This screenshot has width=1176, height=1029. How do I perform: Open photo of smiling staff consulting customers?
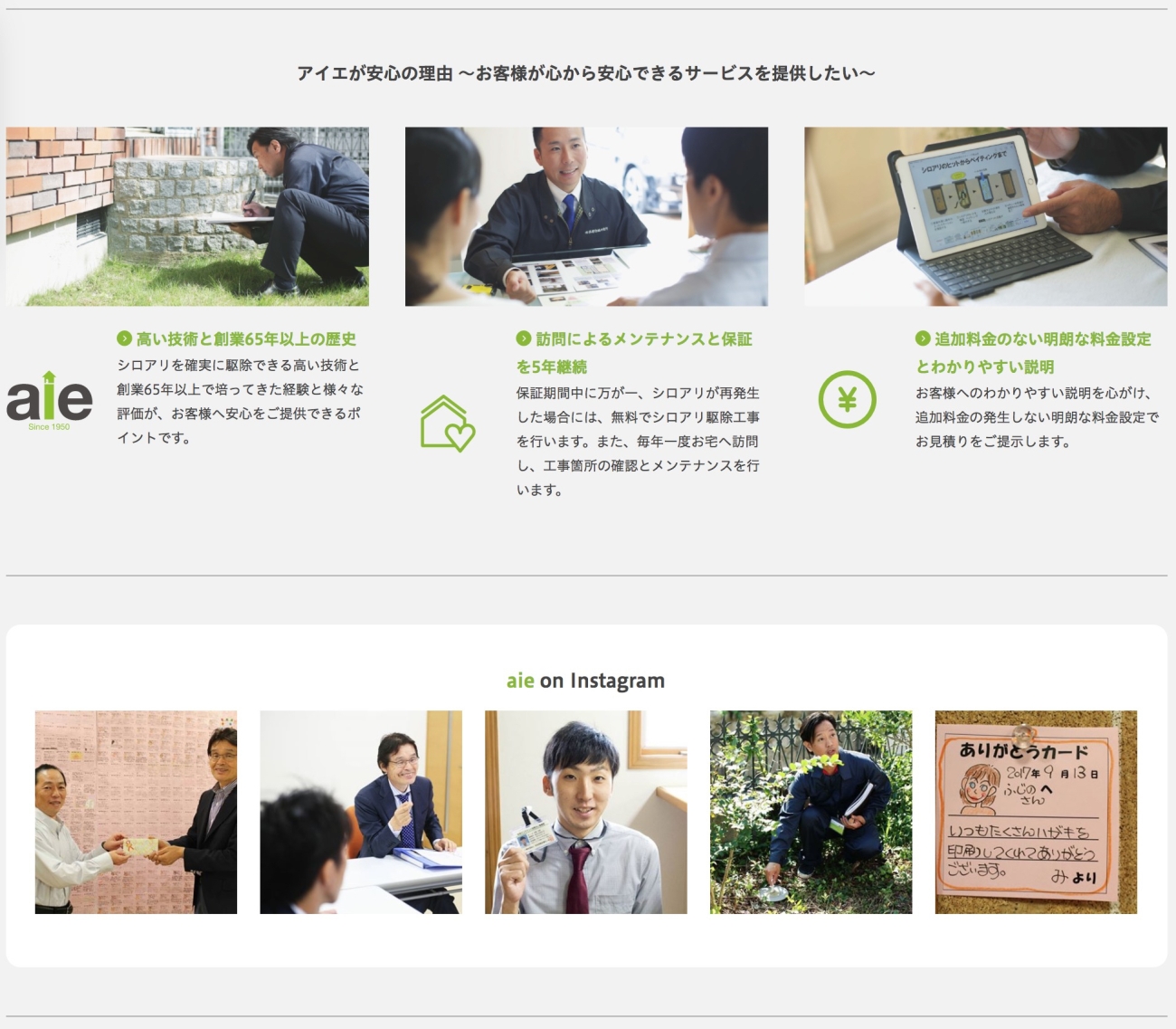click(586, 216)
